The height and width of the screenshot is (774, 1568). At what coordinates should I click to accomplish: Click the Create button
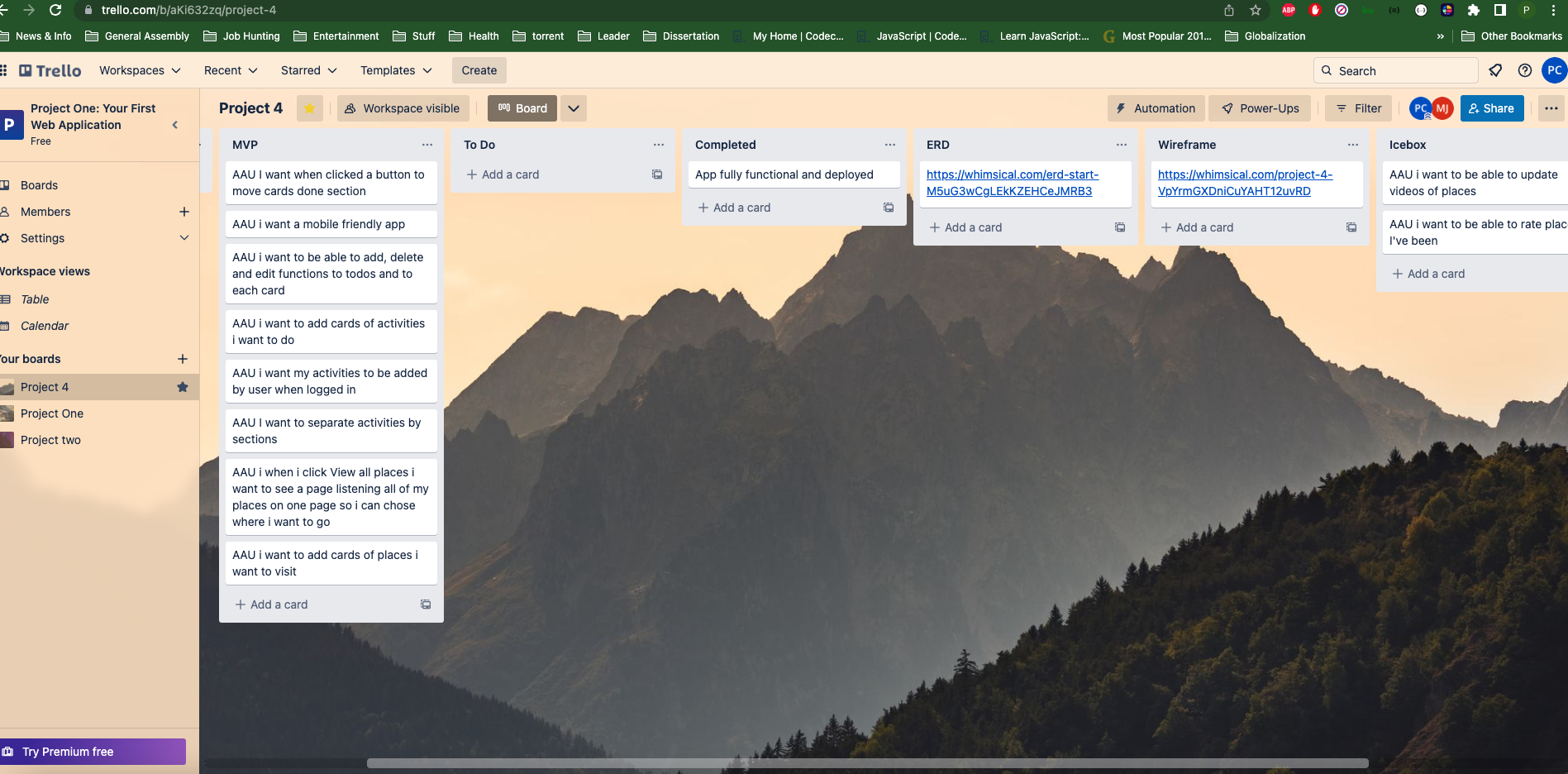479,70
